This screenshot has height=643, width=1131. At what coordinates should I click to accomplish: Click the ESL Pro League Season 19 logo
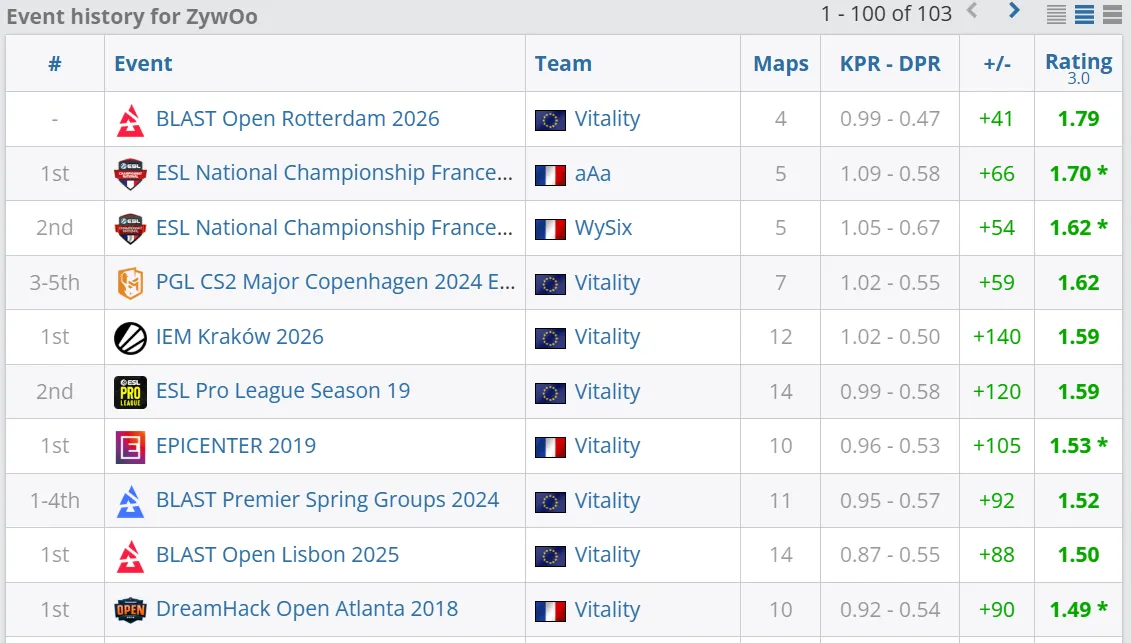tap(131, 392)
